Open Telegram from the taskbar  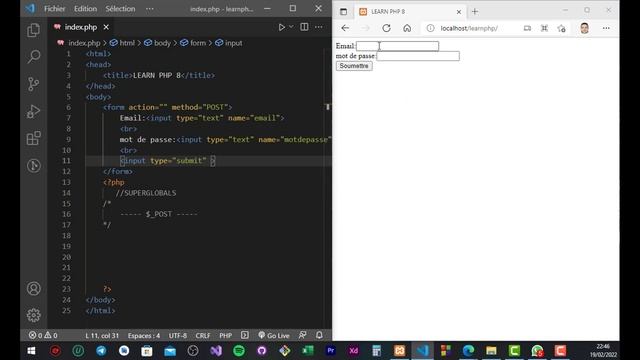[x=101, y=351]
